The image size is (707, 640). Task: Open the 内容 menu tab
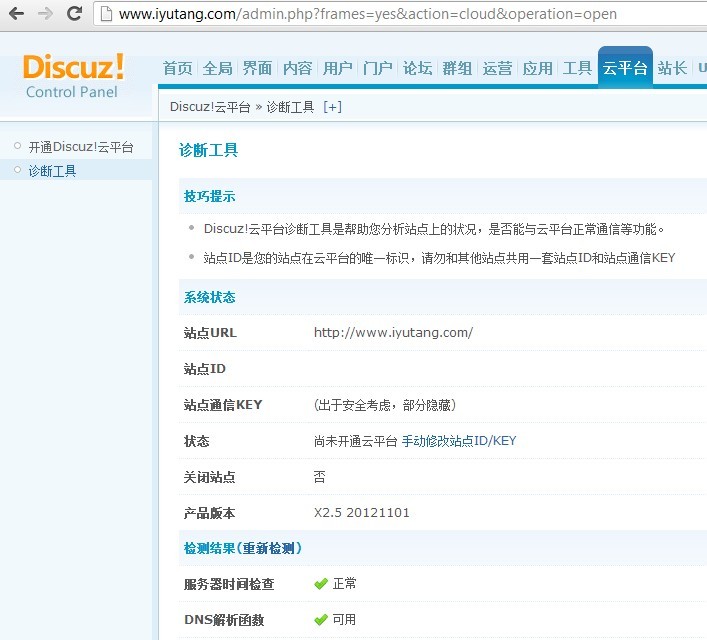pos(298,69)
